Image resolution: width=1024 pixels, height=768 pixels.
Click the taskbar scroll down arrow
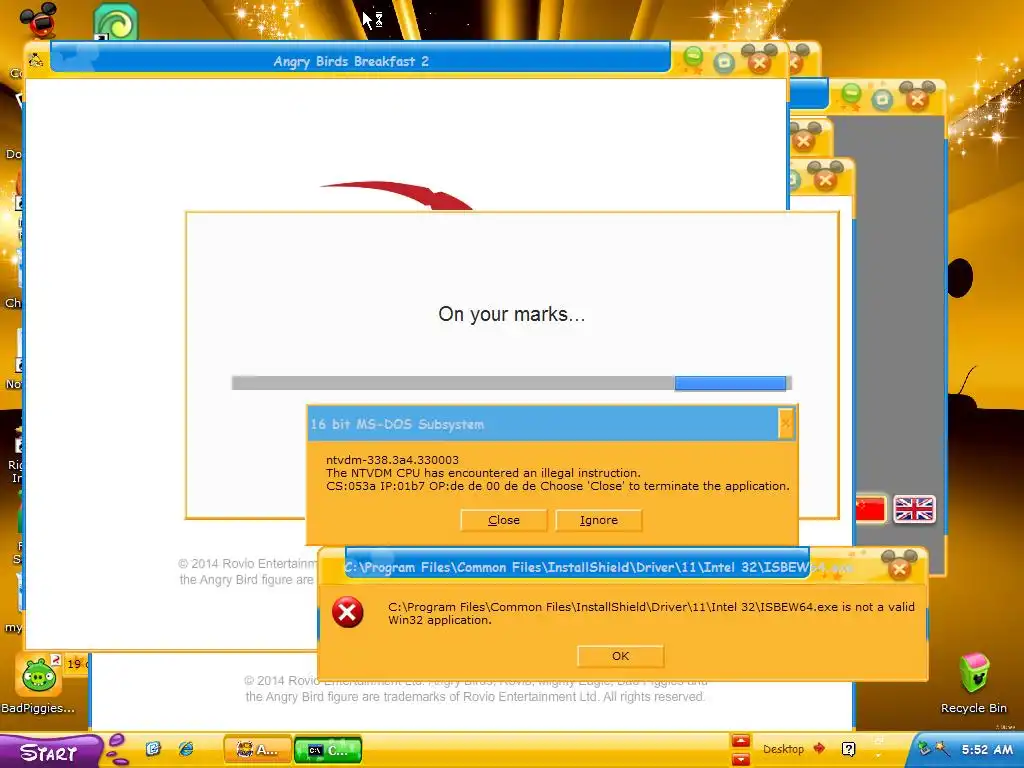(741, 760)
